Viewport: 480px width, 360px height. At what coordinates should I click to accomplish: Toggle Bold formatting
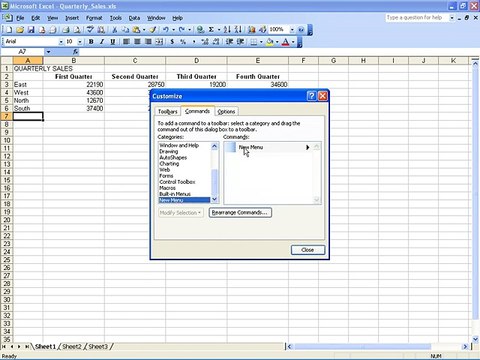coord(91,42)
